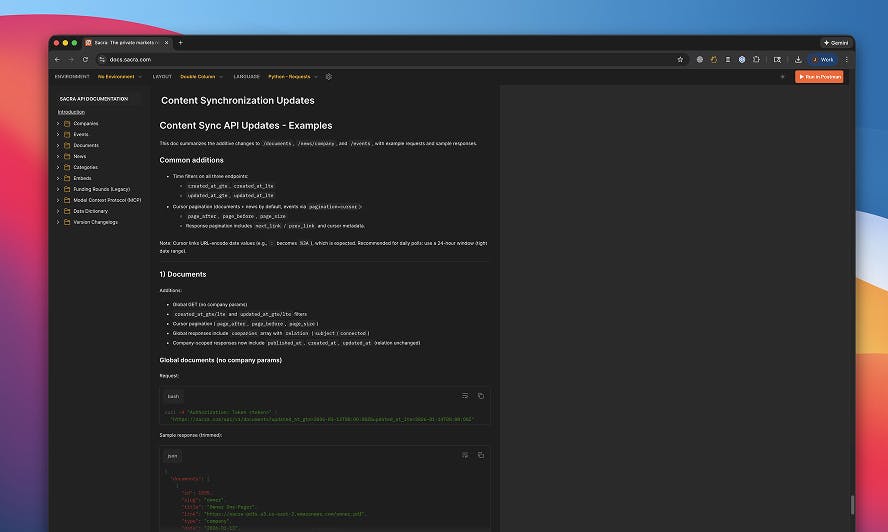This screenshot has width=888, height=532.
Task: Click 'Global documents (no company params)' heading
Action: coord(220,360)
